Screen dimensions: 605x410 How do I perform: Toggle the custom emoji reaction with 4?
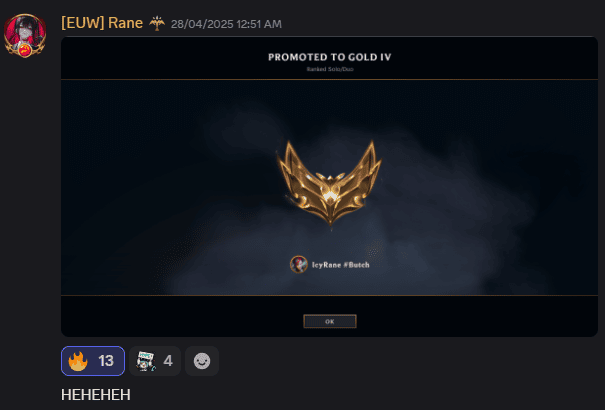click(x=155, y=361)
